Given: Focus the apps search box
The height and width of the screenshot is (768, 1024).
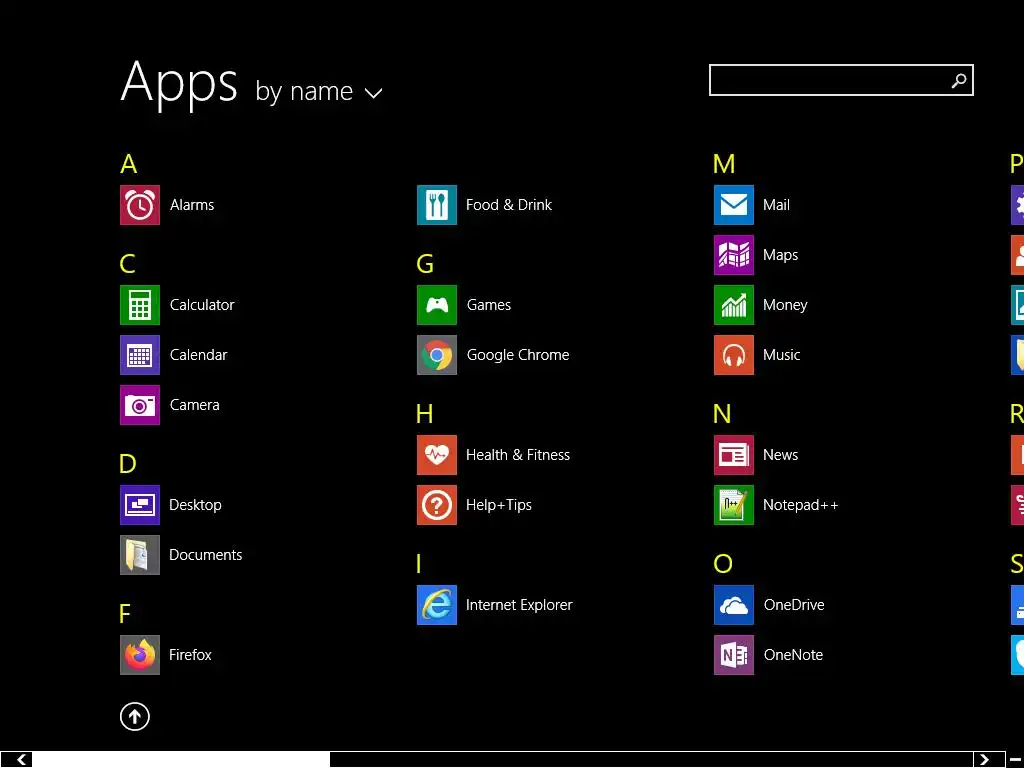Looking at the screenshot, I should pyautogui.click(x=841, y=80).
